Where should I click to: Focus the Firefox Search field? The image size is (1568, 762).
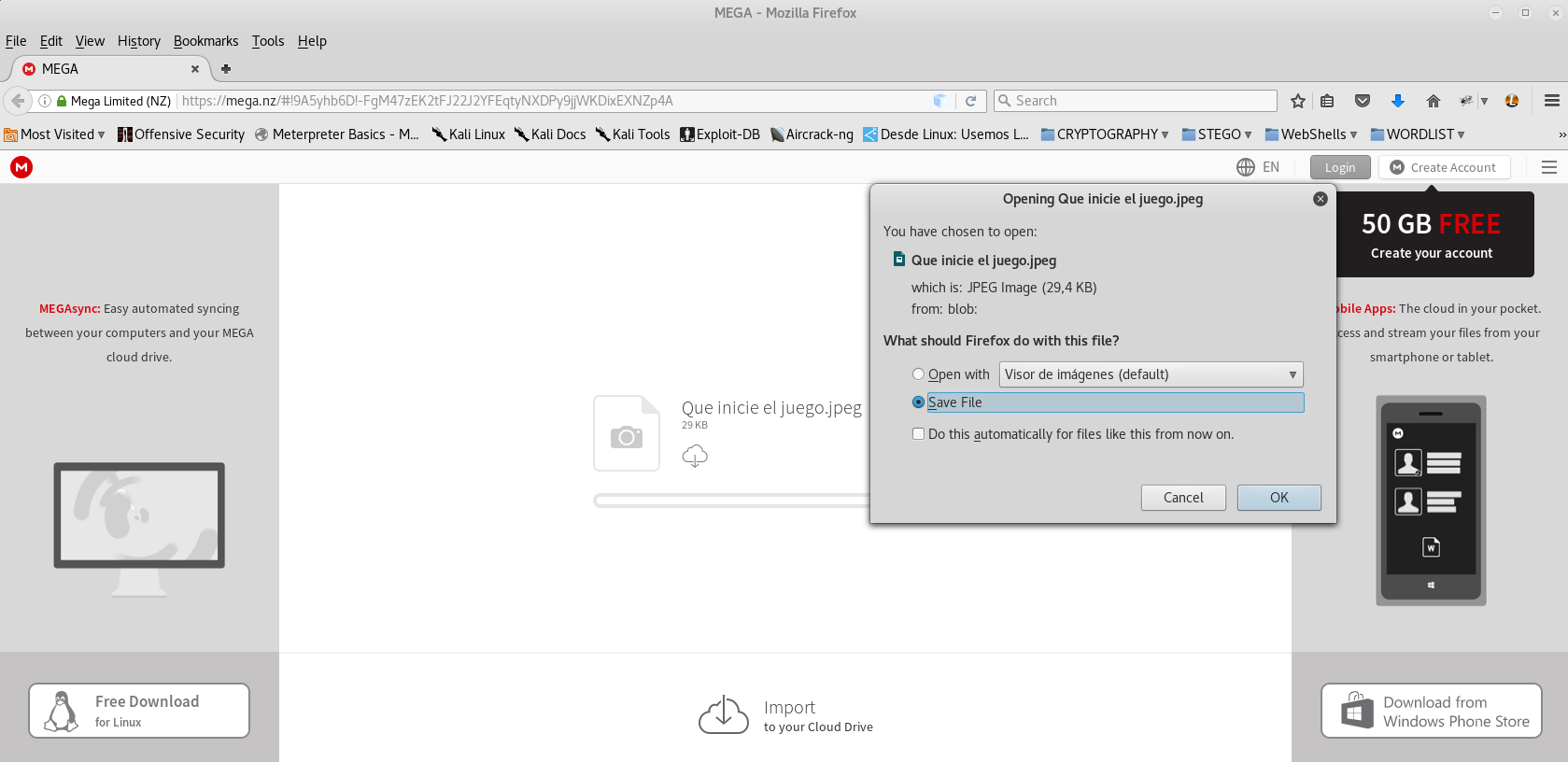coord(1135,101)
